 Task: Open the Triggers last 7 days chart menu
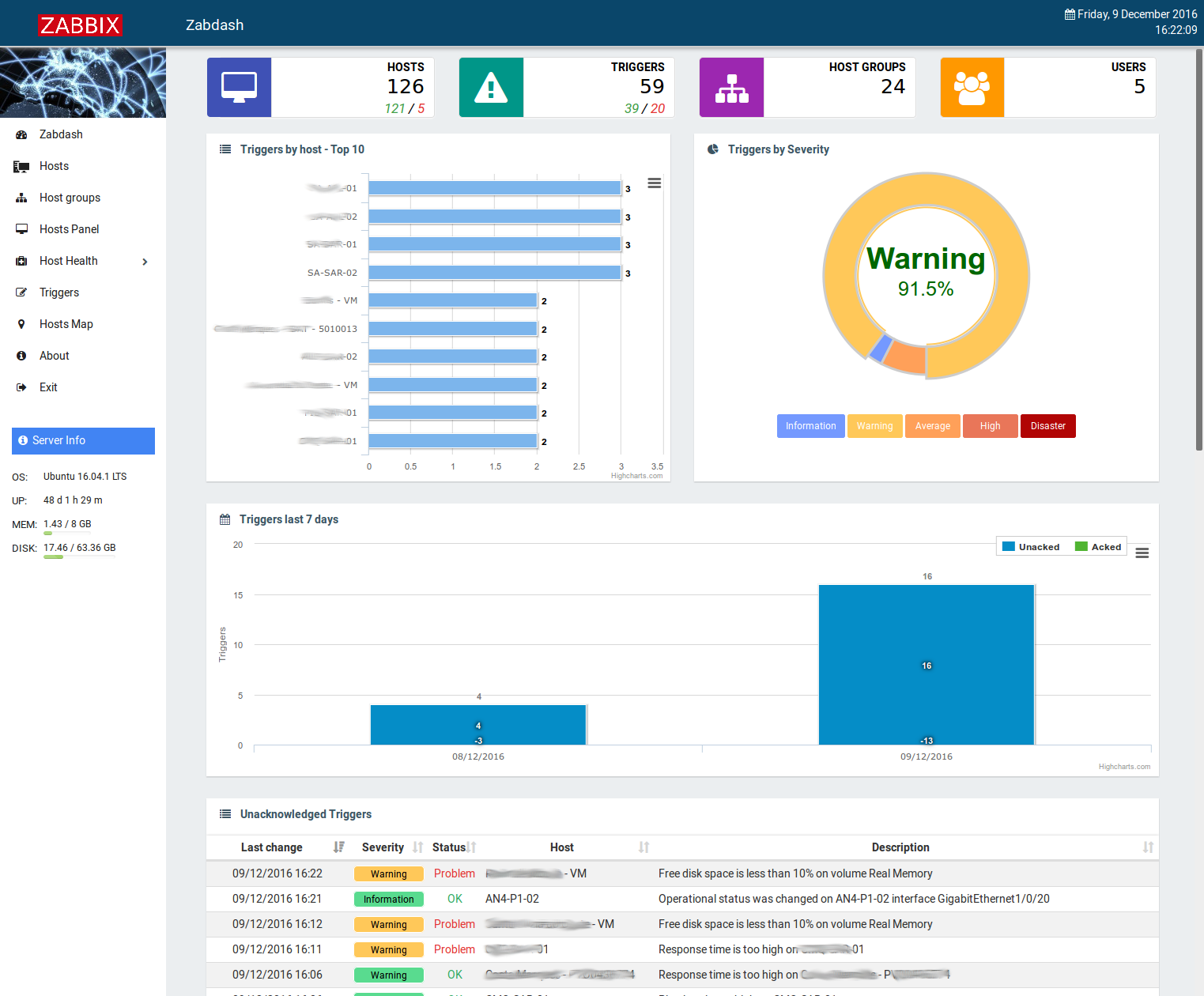1142,553
